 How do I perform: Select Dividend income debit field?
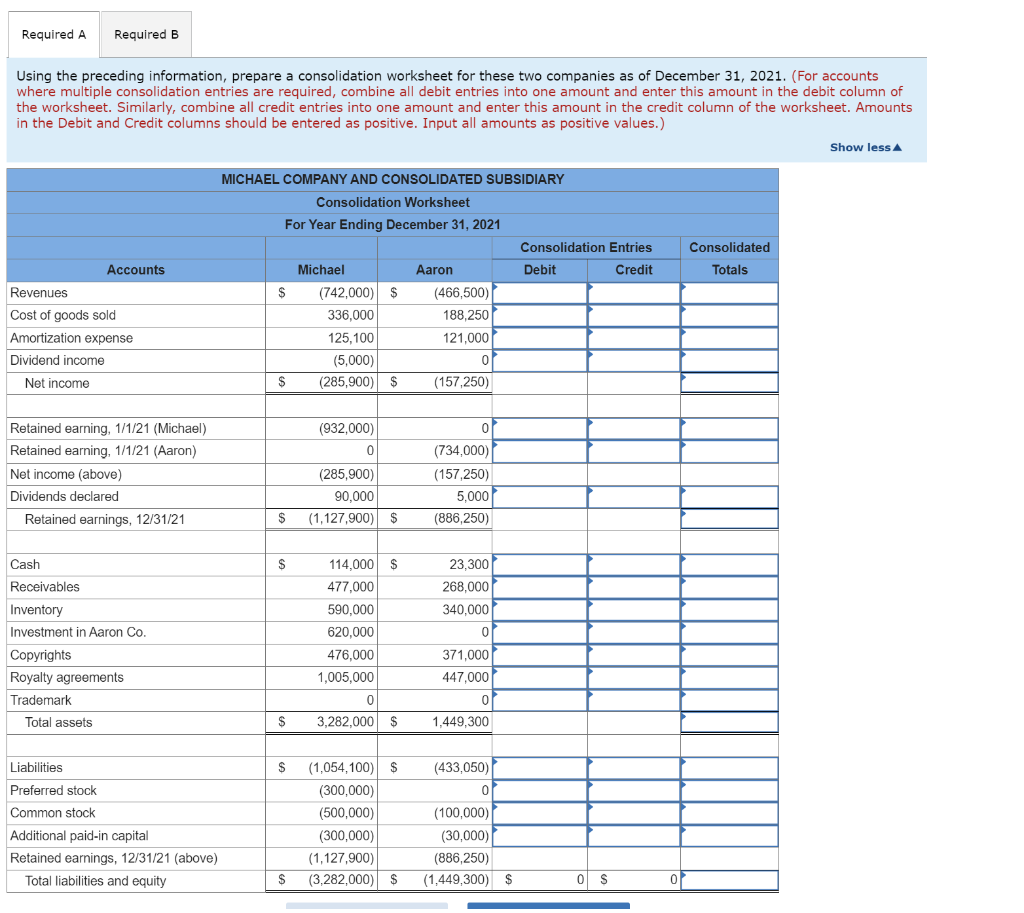pos(539,361)
